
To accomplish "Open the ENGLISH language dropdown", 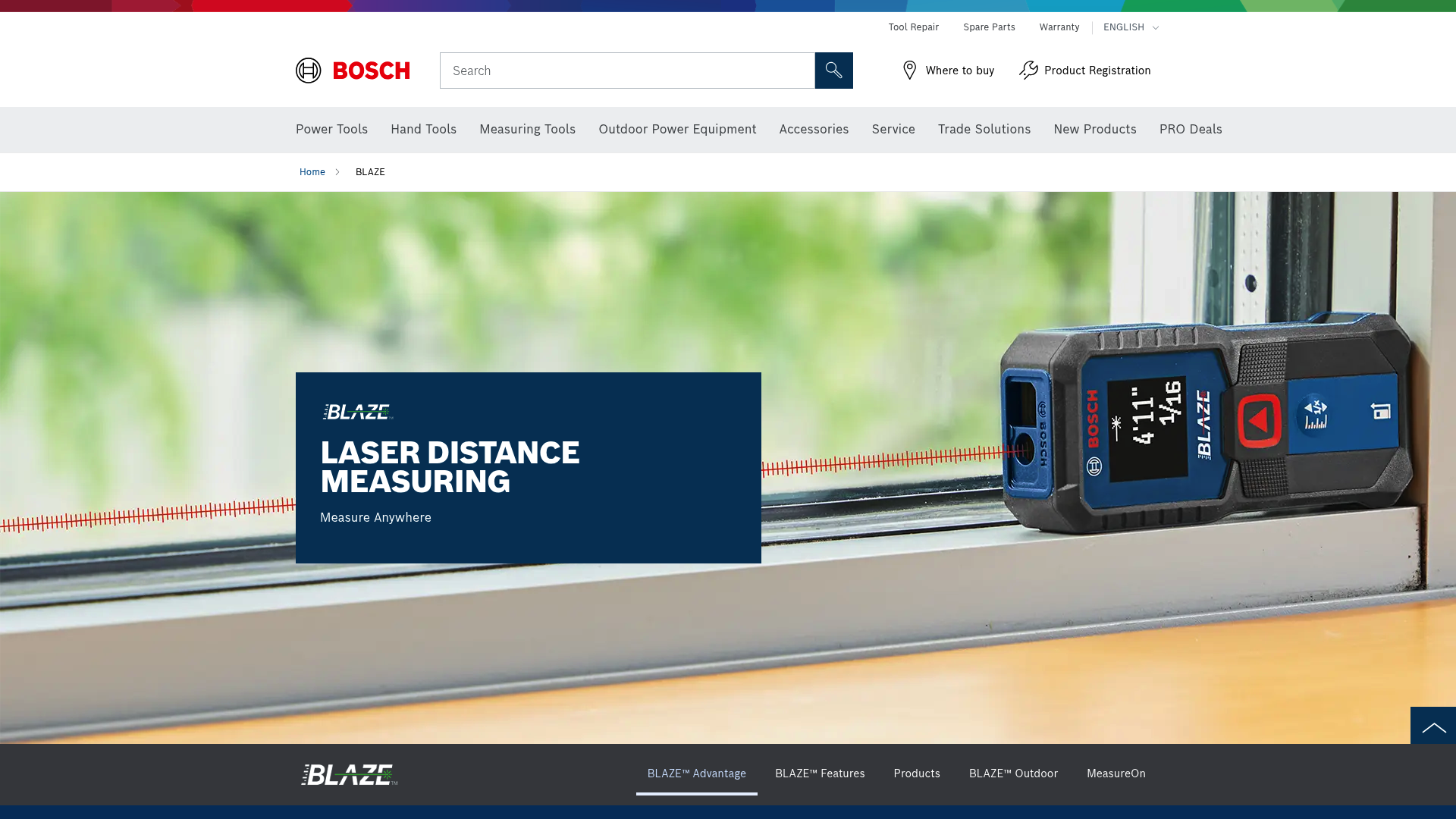I will (1130, 27).
